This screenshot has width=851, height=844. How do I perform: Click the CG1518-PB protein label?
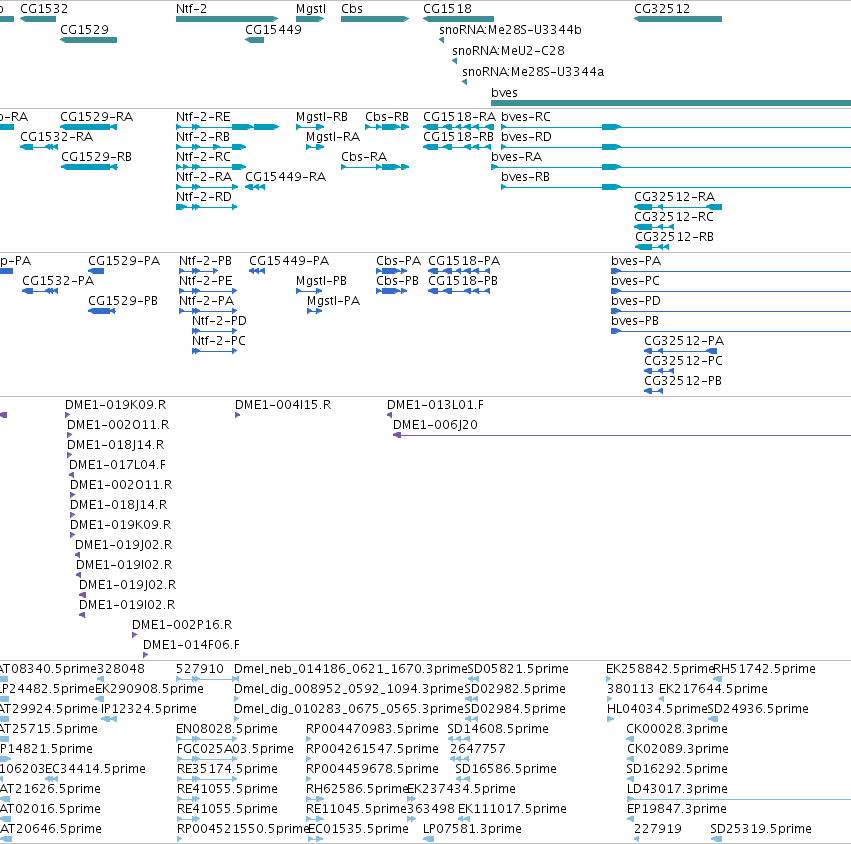462,281
